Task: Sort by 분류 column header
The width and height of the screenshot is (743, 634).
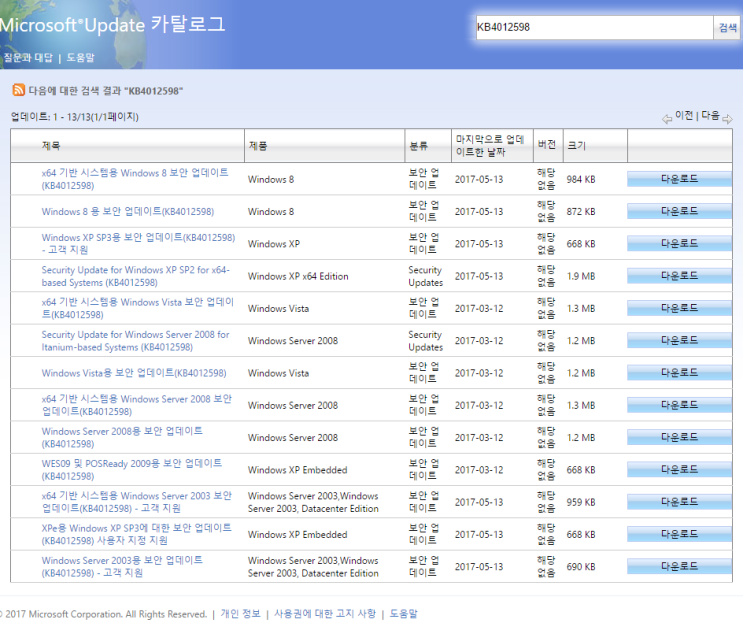Action: (x=418, y=145)
